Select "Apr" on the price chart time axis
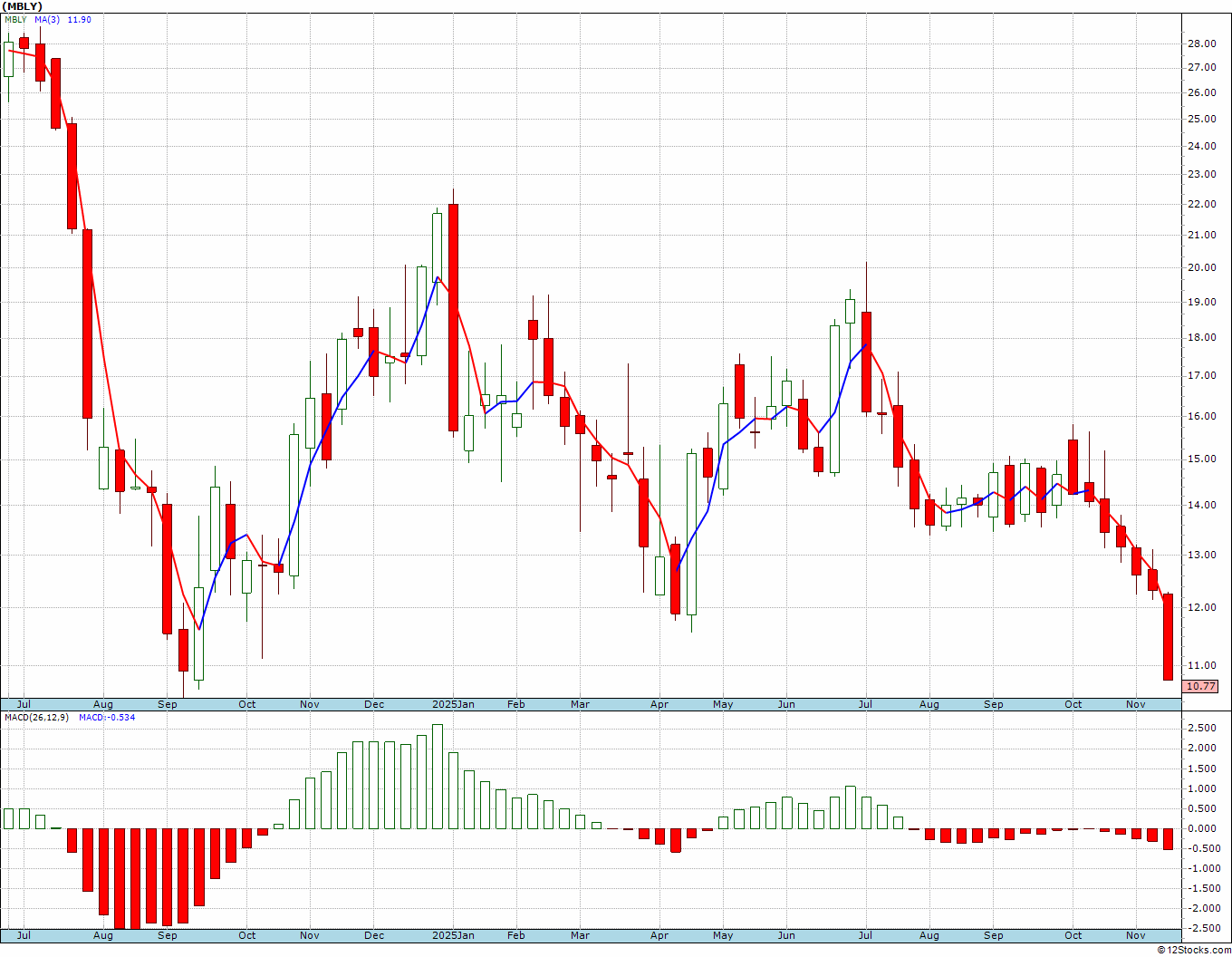The image size is (1232, 957). tap(659, 704)
